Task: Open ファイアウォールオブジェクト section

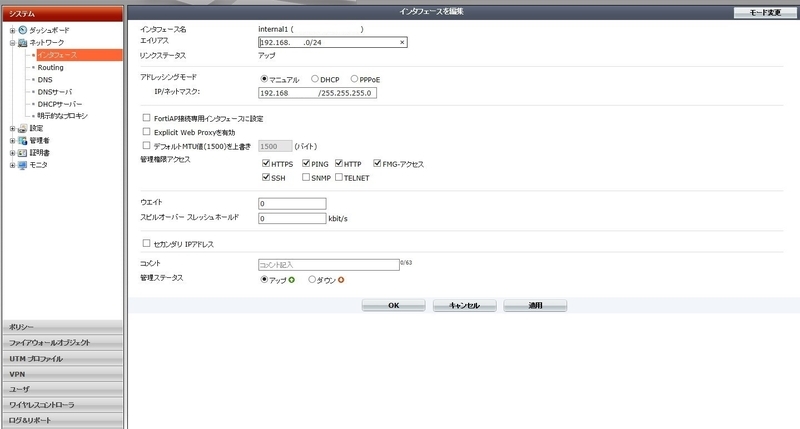Action: (x=63, y=343)
